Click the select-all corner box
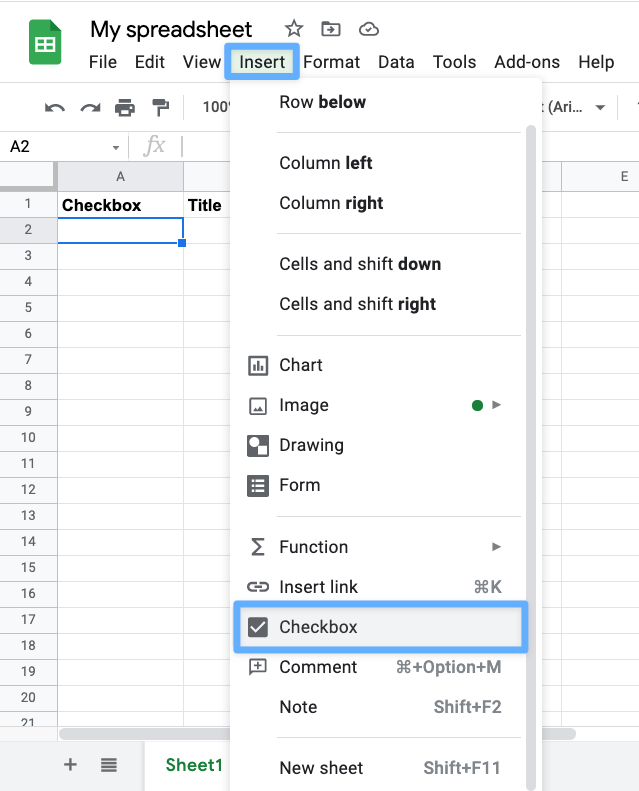 click(x=27, y=176)
